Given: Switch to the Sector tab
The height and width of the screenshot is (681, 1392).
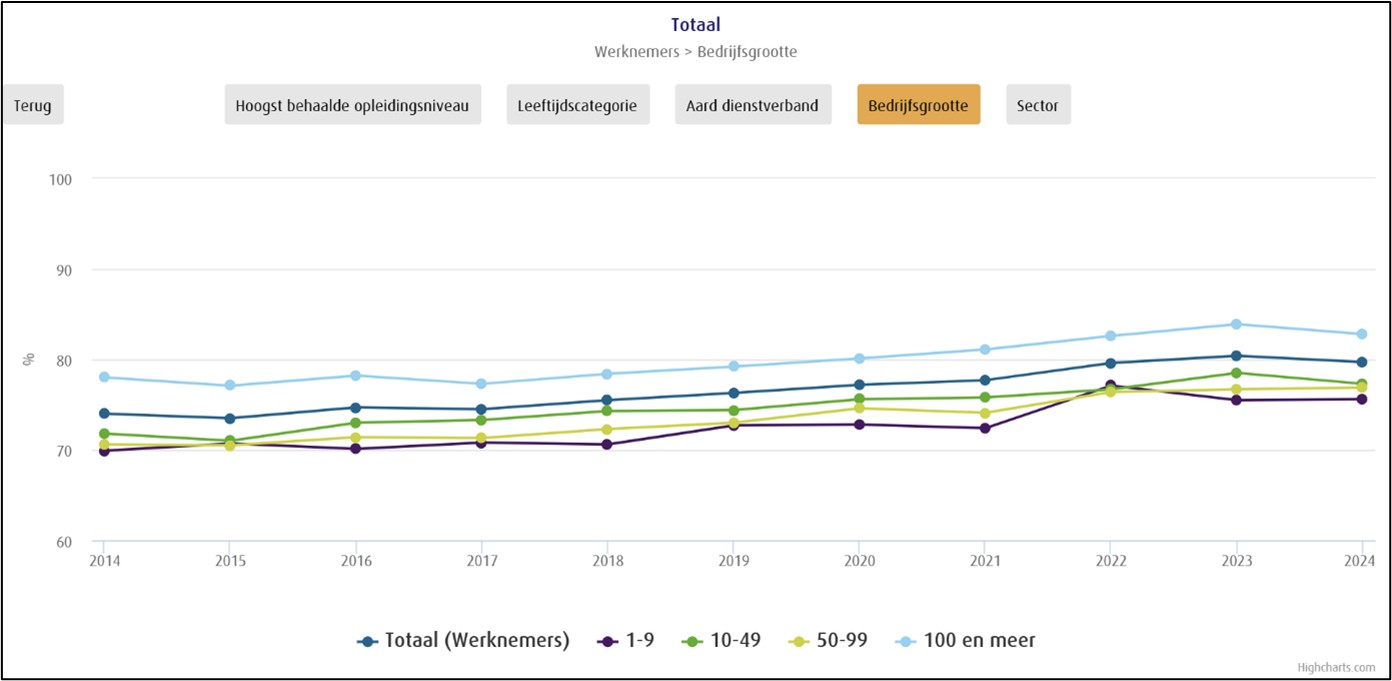Looking at the screenshot, I should click(1037, 105).
